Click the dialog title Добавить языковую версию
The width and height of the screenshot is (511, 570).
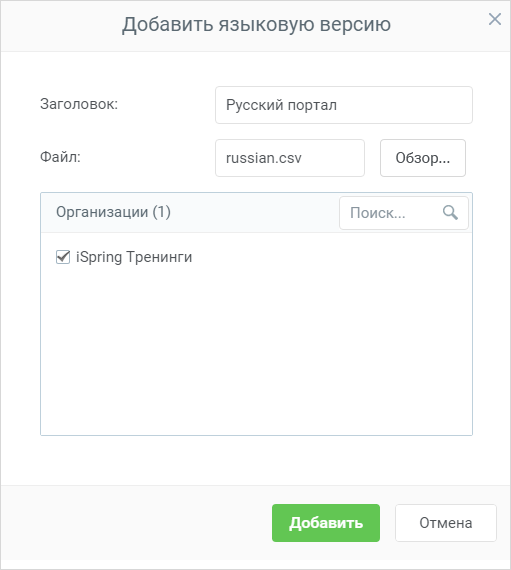click(x=256, y=25)
